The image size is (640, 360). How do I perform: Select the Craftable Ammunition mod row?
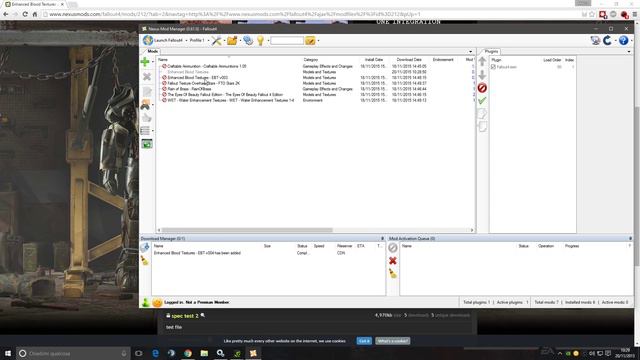point(316,66)
